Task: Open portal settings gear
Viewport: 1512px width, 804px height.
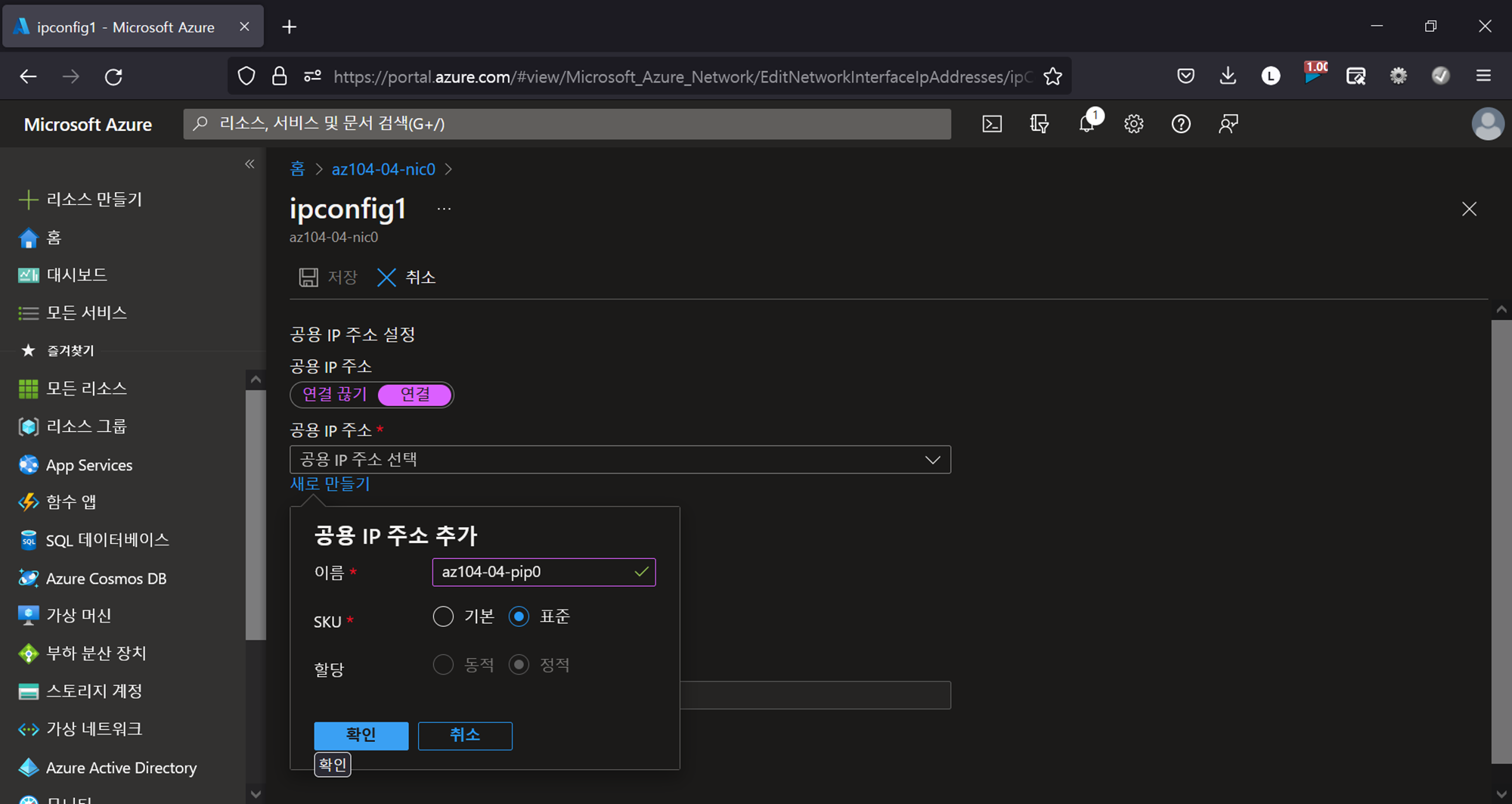Action: click(x=1133, y=124)
